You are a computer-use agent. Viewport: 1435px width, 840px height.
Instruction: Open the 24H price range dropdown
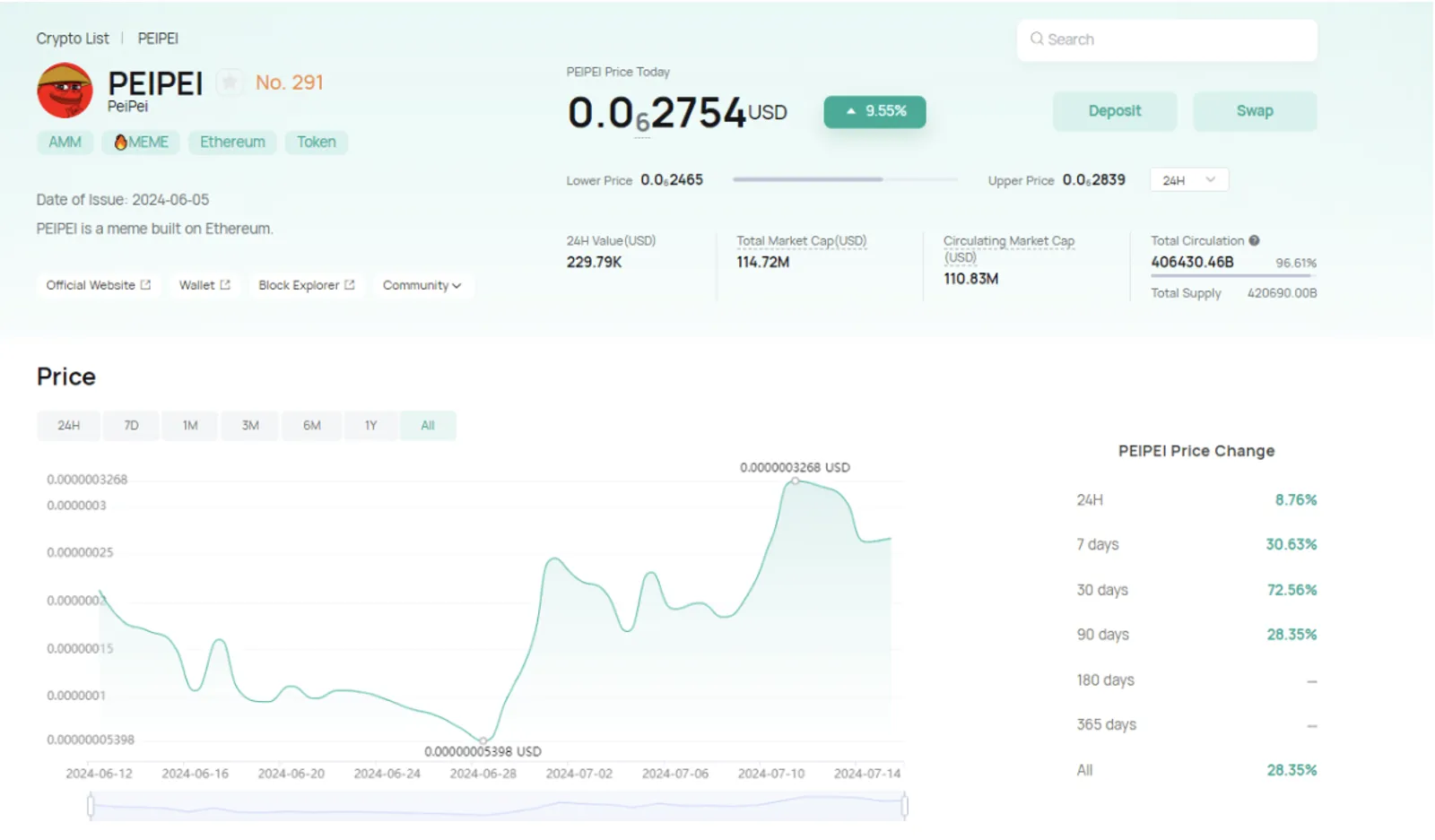pyautogui.click(x=1188, y=180)
